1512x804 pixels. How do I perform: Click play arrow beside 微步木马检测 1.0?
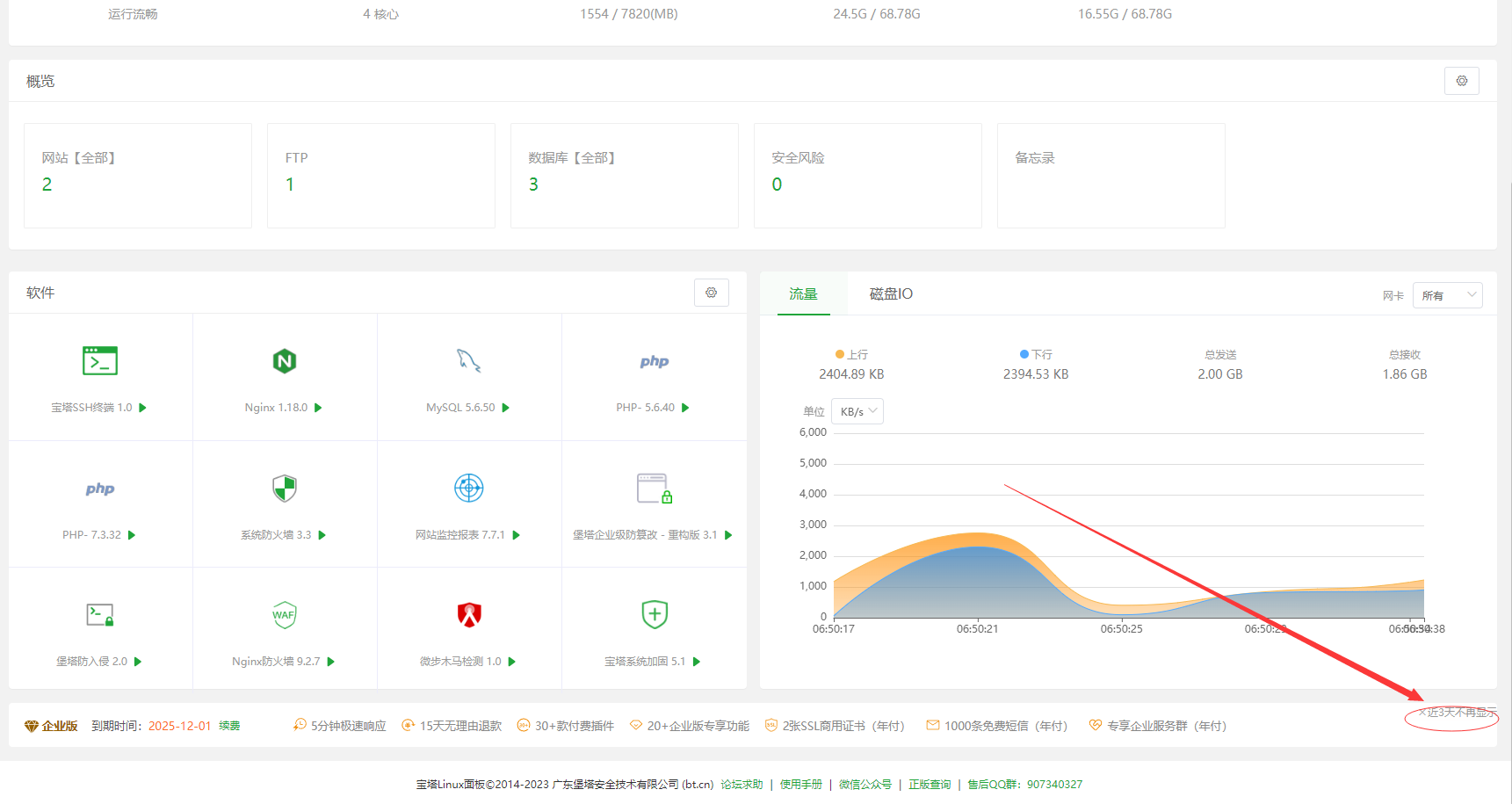(511, 662)
